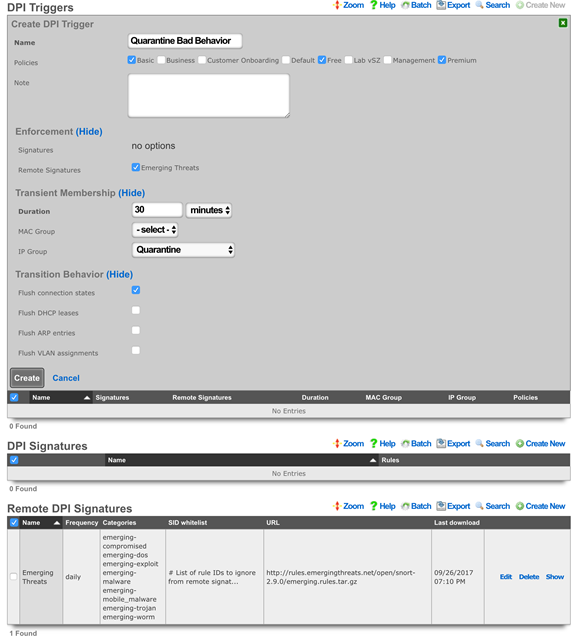Sort DPI Triggers by Name column
585x641 pixels.
pos(61,397)
